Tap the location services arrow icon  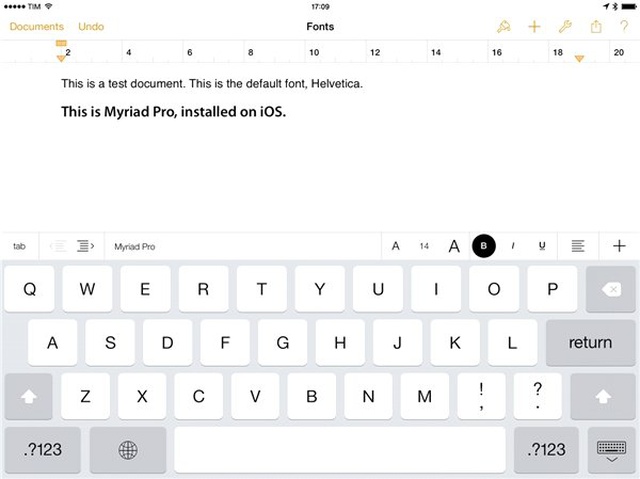[x=606, y=7]
